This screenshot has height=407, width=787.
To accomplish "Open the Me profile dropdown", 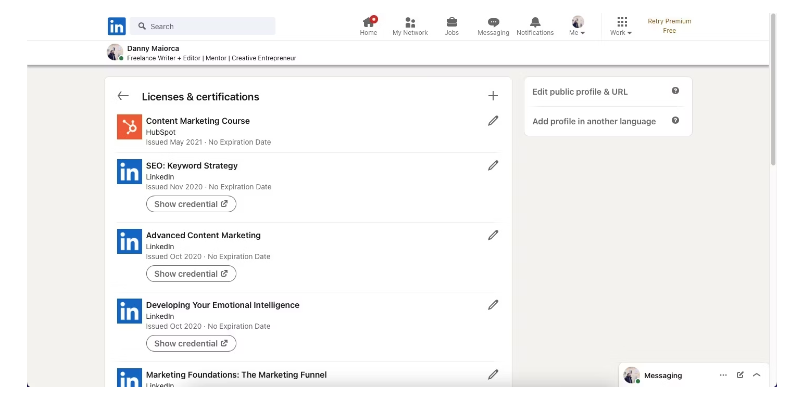I will tap(577, 26).
